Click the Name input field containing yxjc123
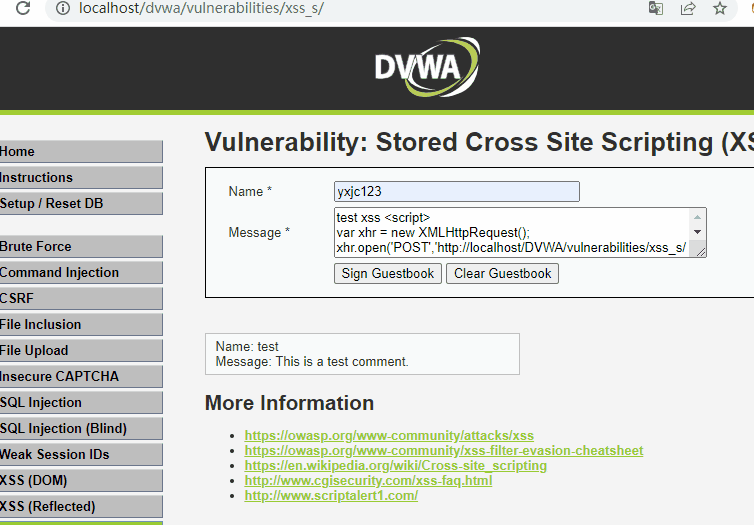Viewport: 754px width, 525px height. point(456,191)
